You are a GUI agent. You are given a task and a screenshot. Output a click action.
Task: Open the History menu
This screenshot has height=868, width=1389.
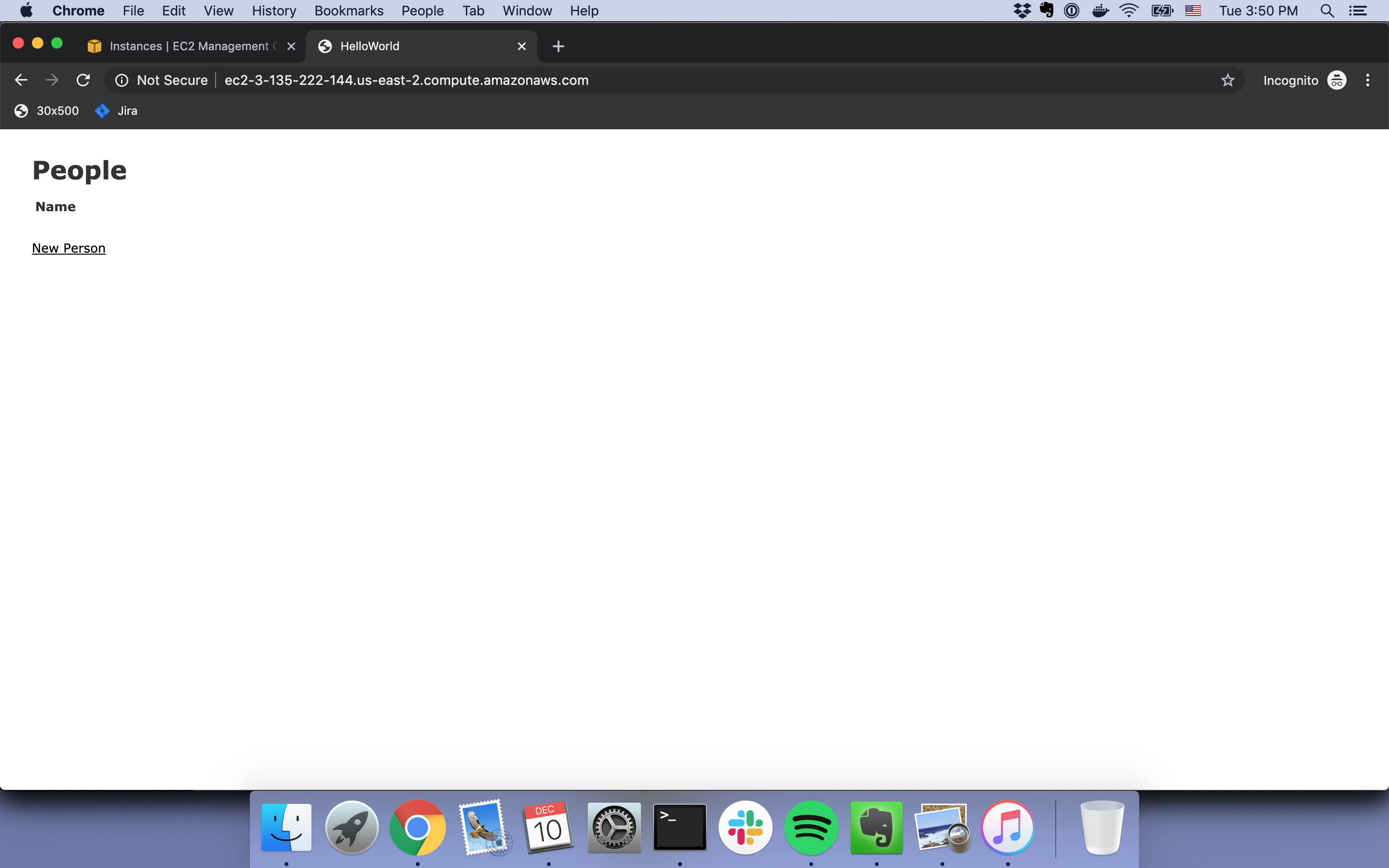pyautogui.click(x=274, y=10)
